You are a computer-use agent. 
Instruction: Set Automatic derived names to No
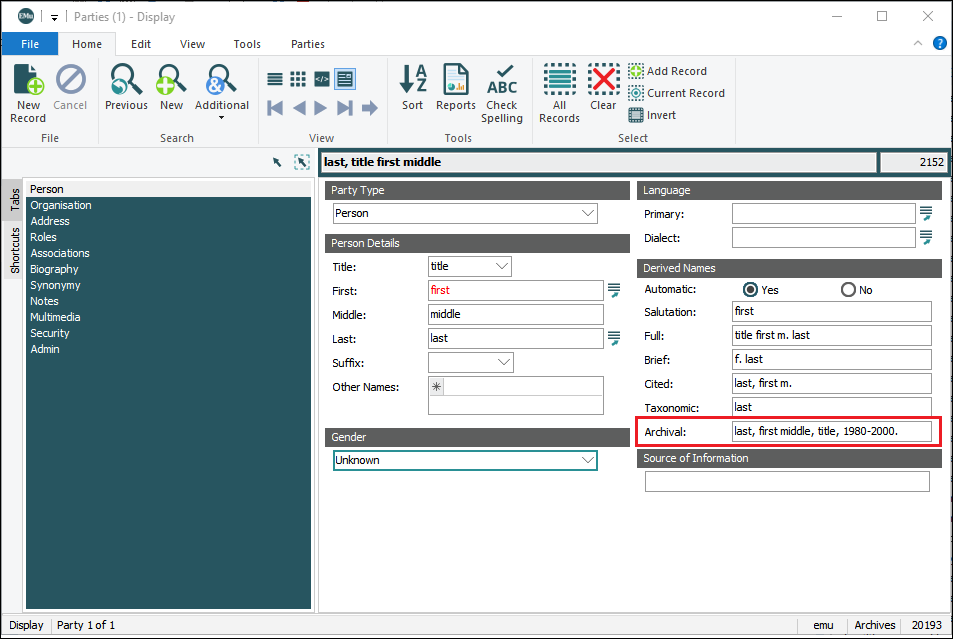(848, 290)
